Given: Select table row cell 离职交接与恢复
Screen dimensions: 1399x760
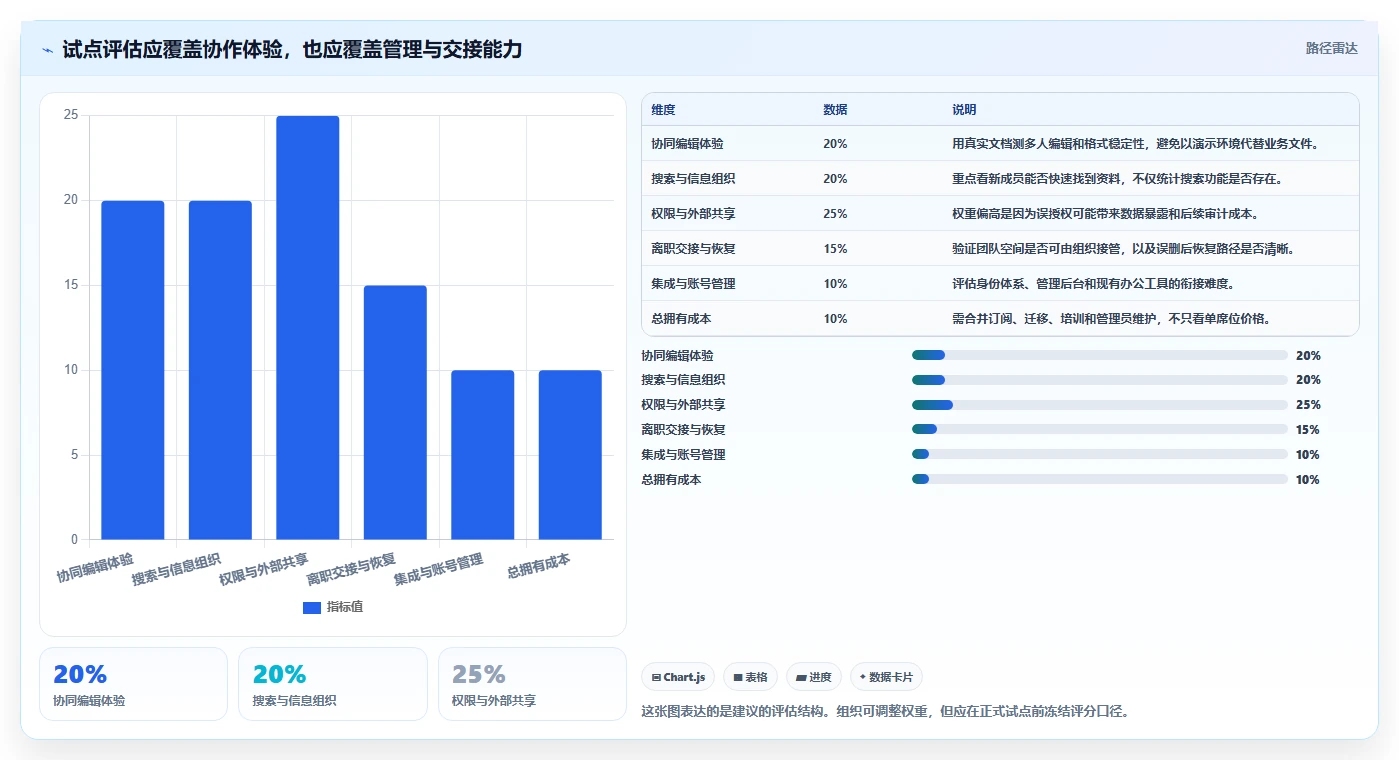Looking at the screenshot, I should (x=693, y=249).
